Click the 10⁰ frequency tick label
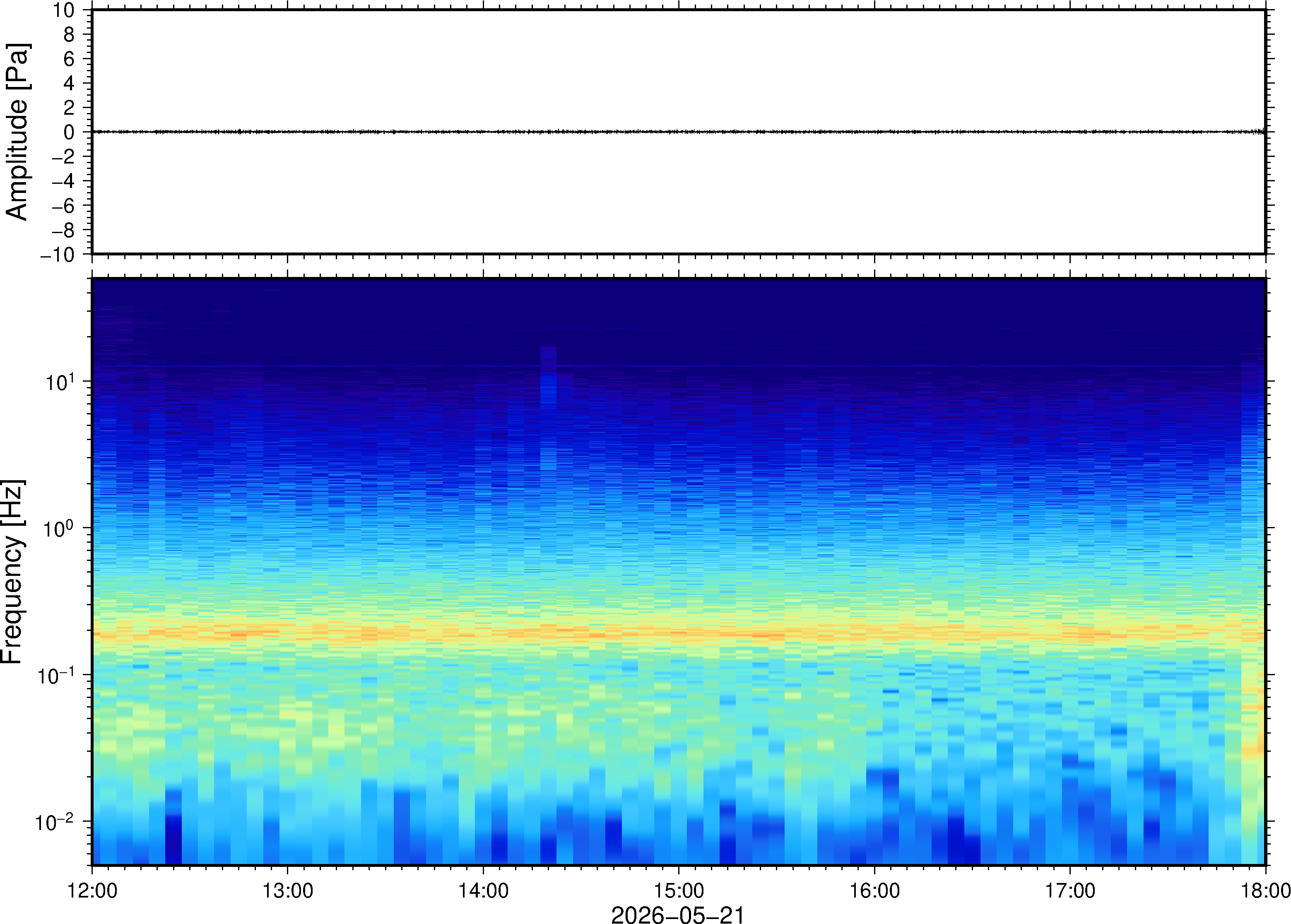The width and height of the screenshot is (1291, 924). click(59, 529)
